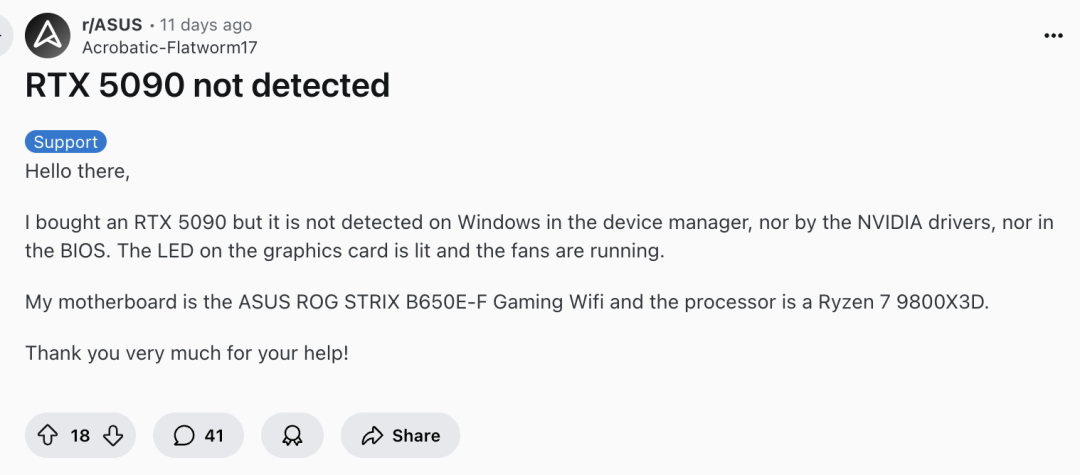Click the vote score of 18
Screen dimensions: 1080x475
click(80, 435)
